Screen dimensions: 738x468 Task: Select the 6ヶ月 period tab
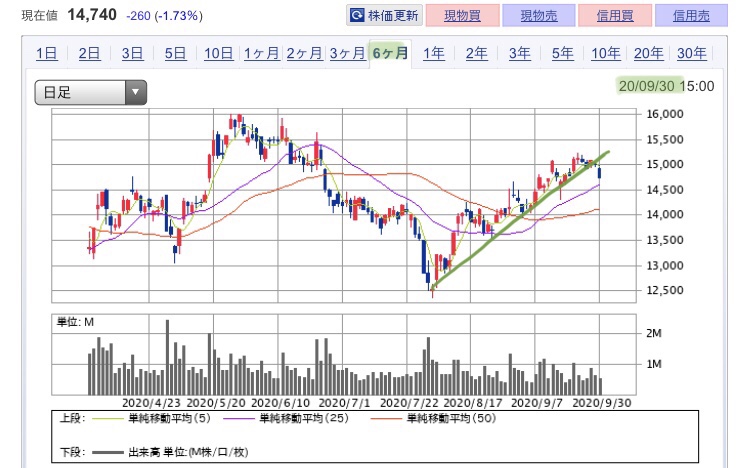pos(390,53)
